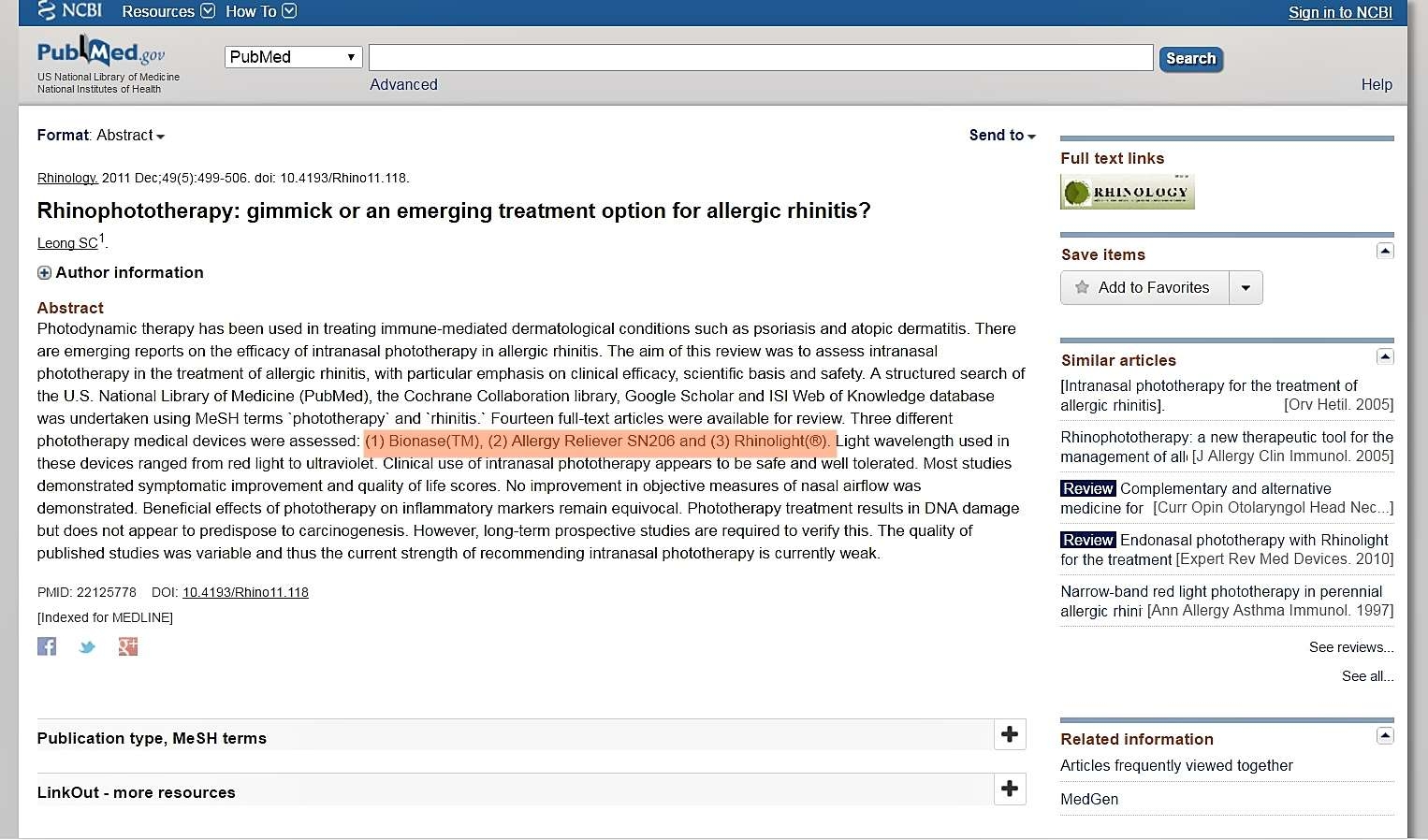Viewport: 1428px width, 840px height.
Task: Expand Author information plus icon
Action: tap(44, 273)
